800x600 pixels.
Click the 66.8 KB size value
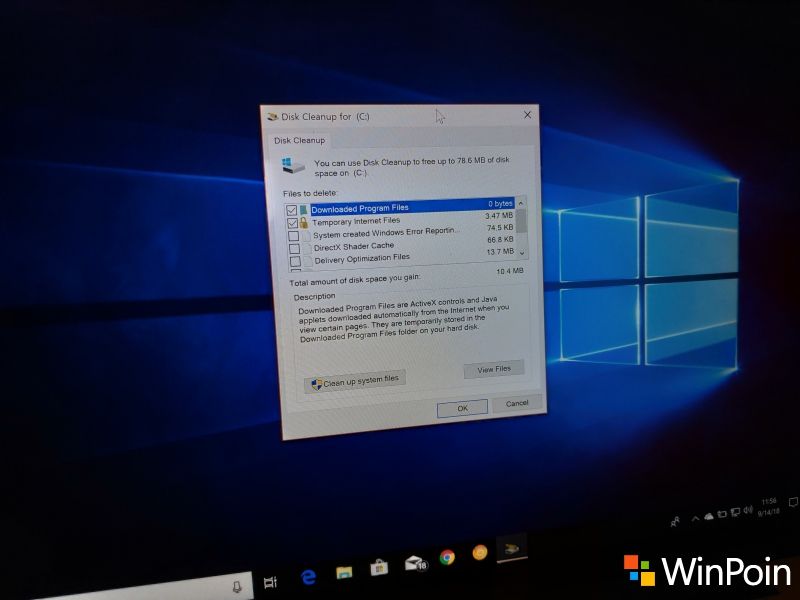click(x=501, y=240)
